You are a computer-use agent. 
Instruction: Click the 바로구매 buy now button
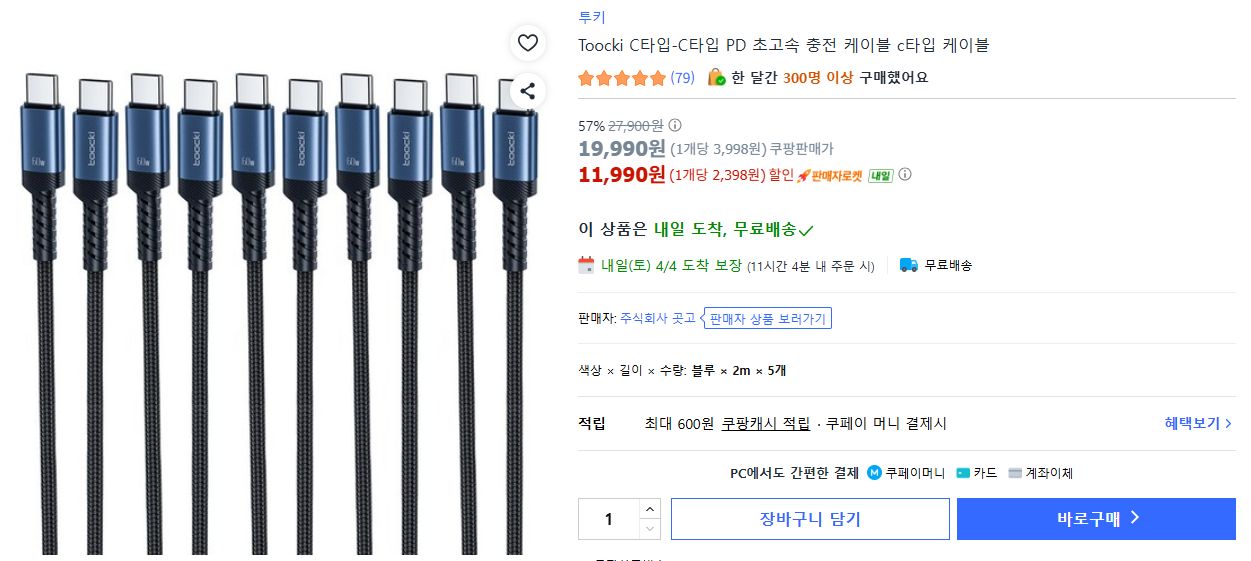1096,519
